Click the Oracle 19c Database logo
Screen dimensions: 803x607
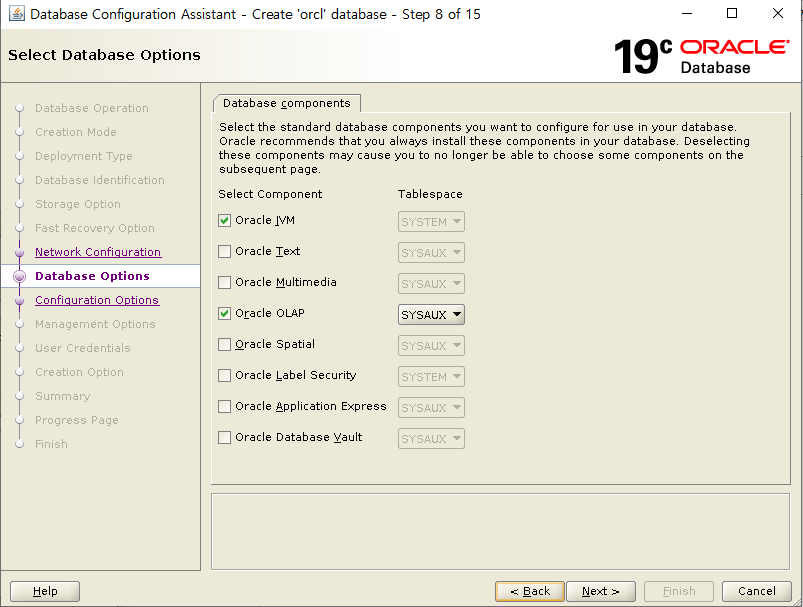tap(701, 56)
